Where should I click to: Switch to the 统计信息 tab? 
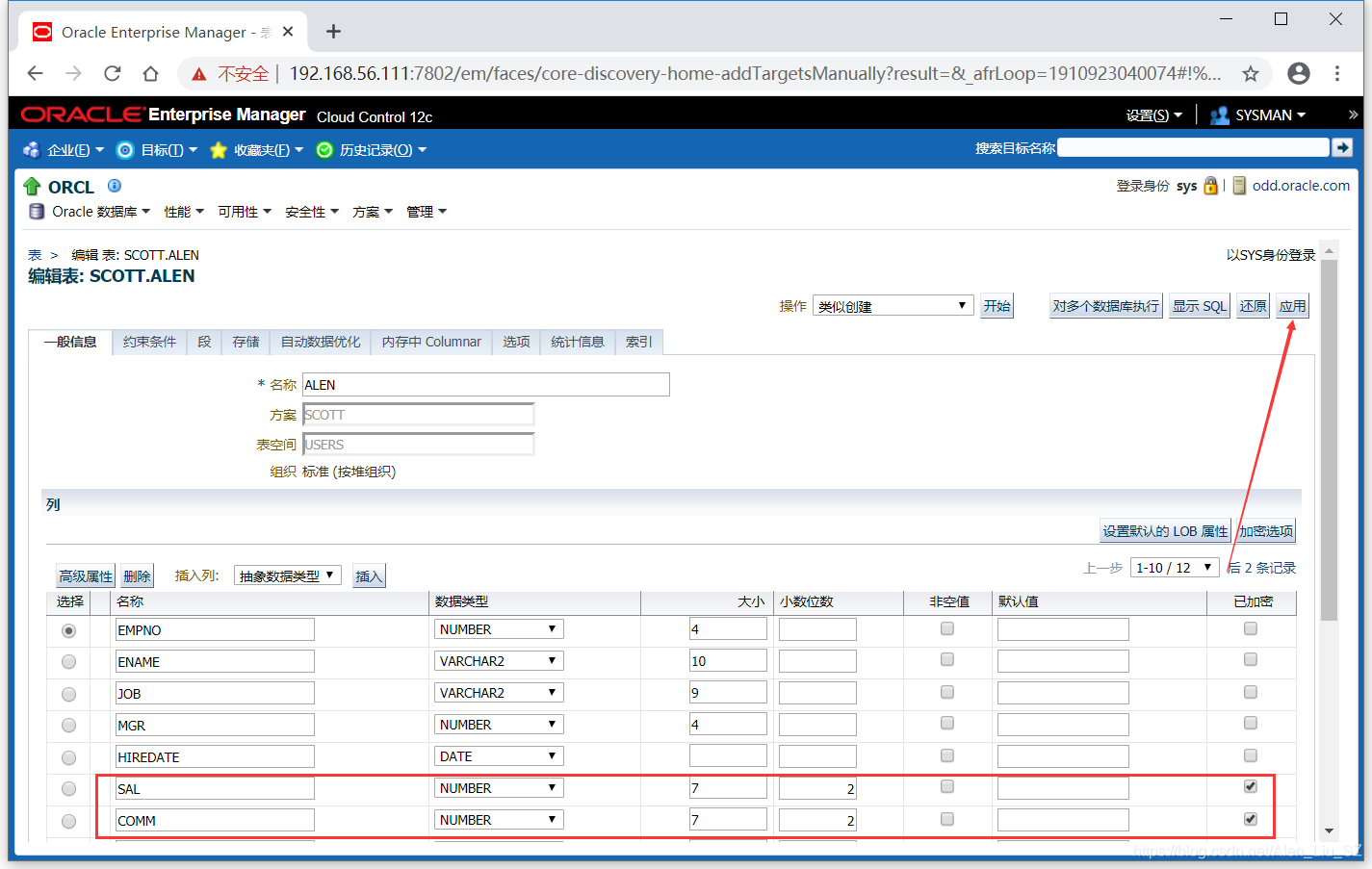point(578,342)
